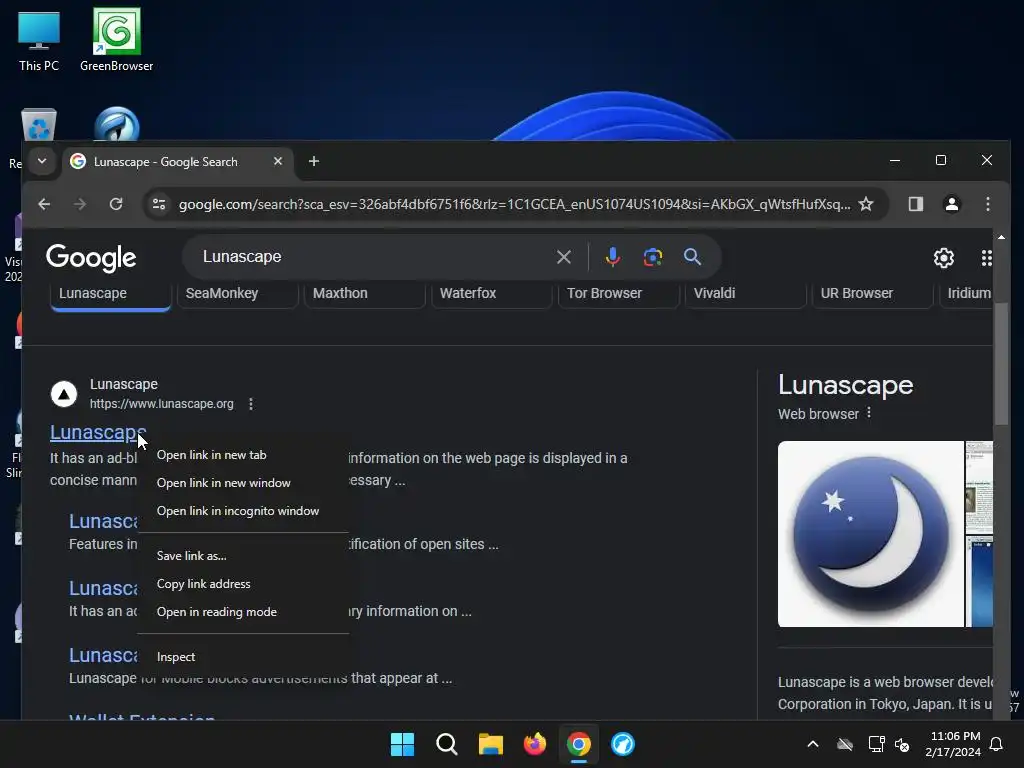Screen dimensions: 1024x768
Task: Open the Chrome profile icon
Action: tap(952, 204)
